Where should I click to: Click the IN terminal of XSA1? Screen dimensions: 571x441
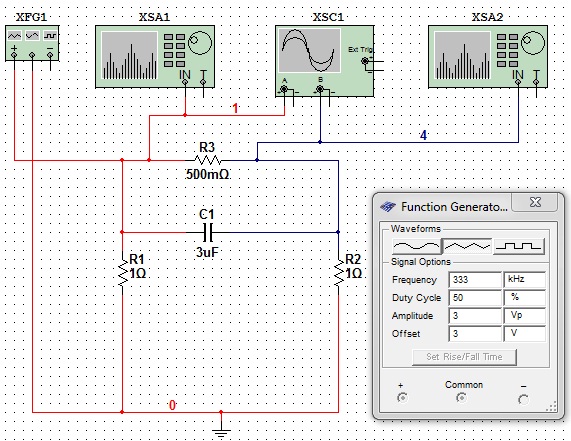tap(185, 82)
